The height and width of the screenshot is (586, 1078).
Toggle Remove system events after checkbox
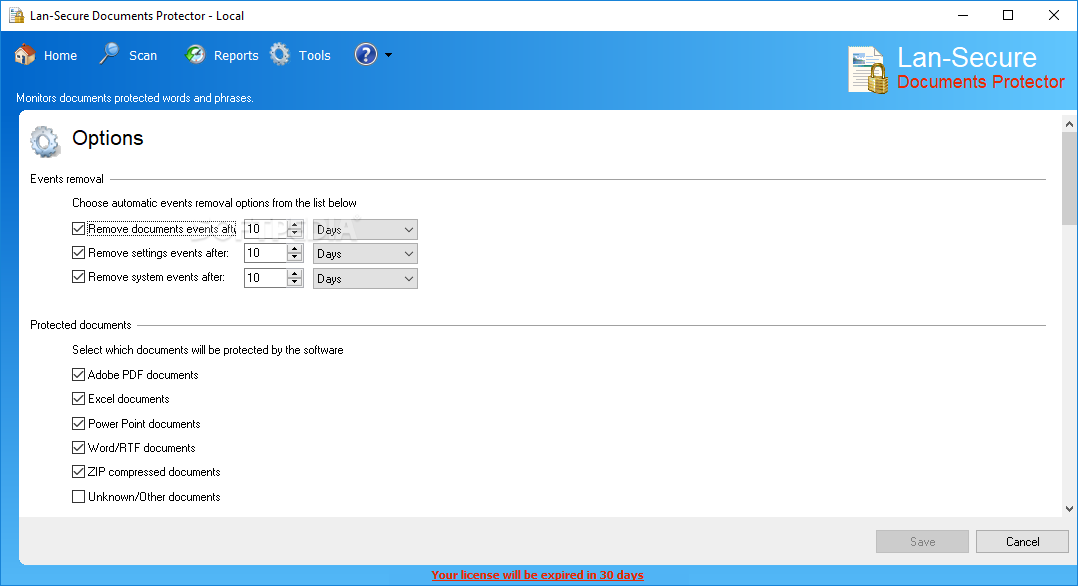pos(78,276)
